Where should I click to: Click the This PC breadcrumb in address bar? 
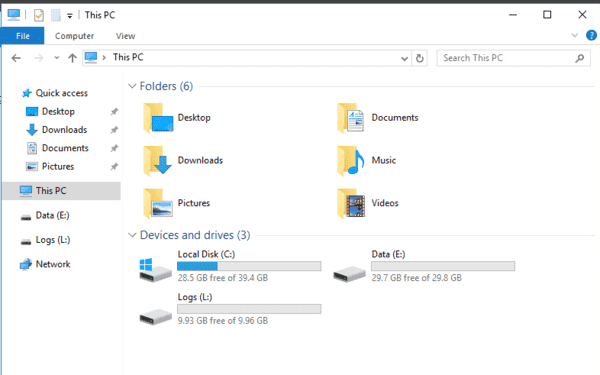coord(128,57)
